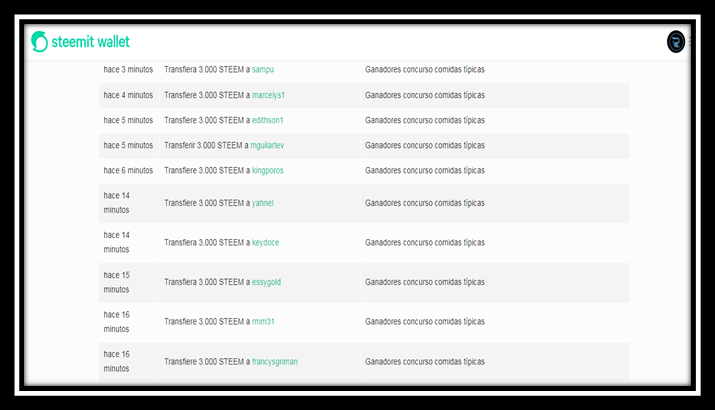Open the user avatar menu
Viewport: 715px width, 410px height.
(x=676, y=42)
